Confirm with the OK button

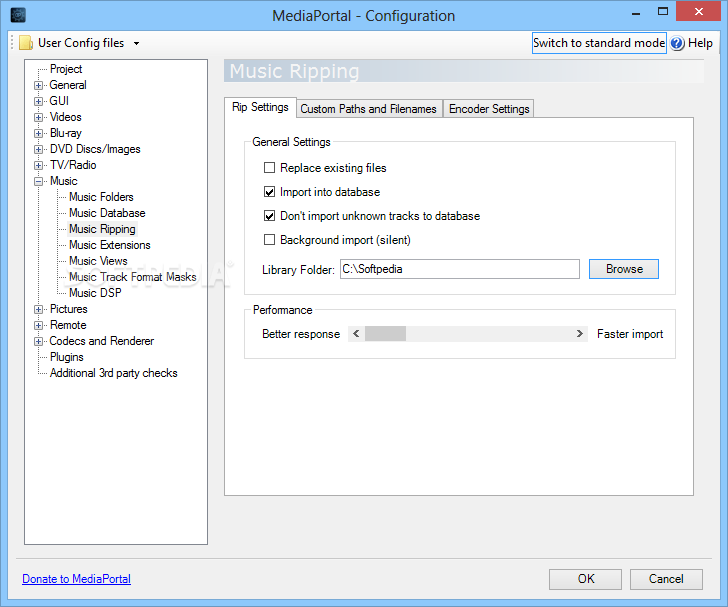pyautogui.click(x=585, y=579)
